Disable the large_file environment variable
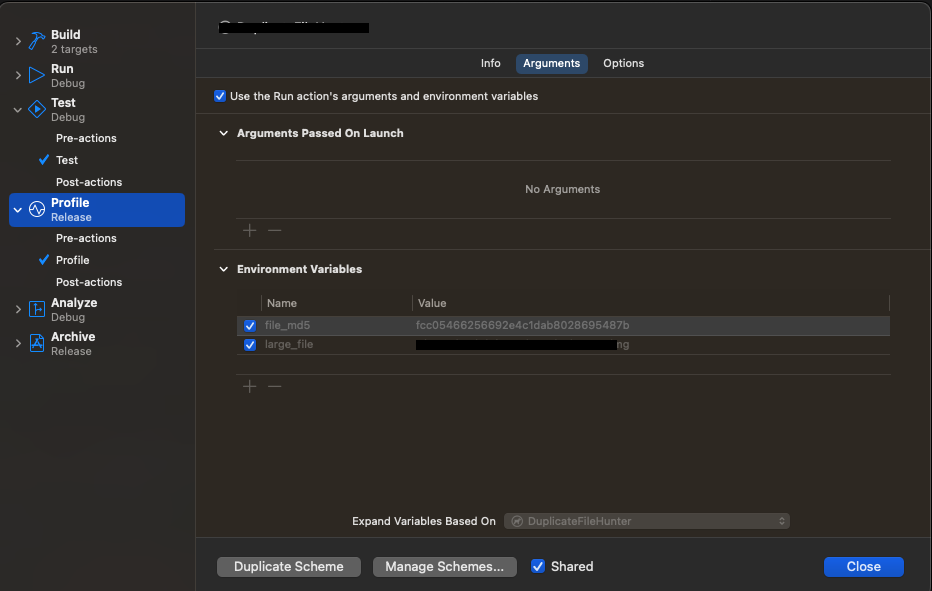 pyautogui.click(x=250, y=345)
